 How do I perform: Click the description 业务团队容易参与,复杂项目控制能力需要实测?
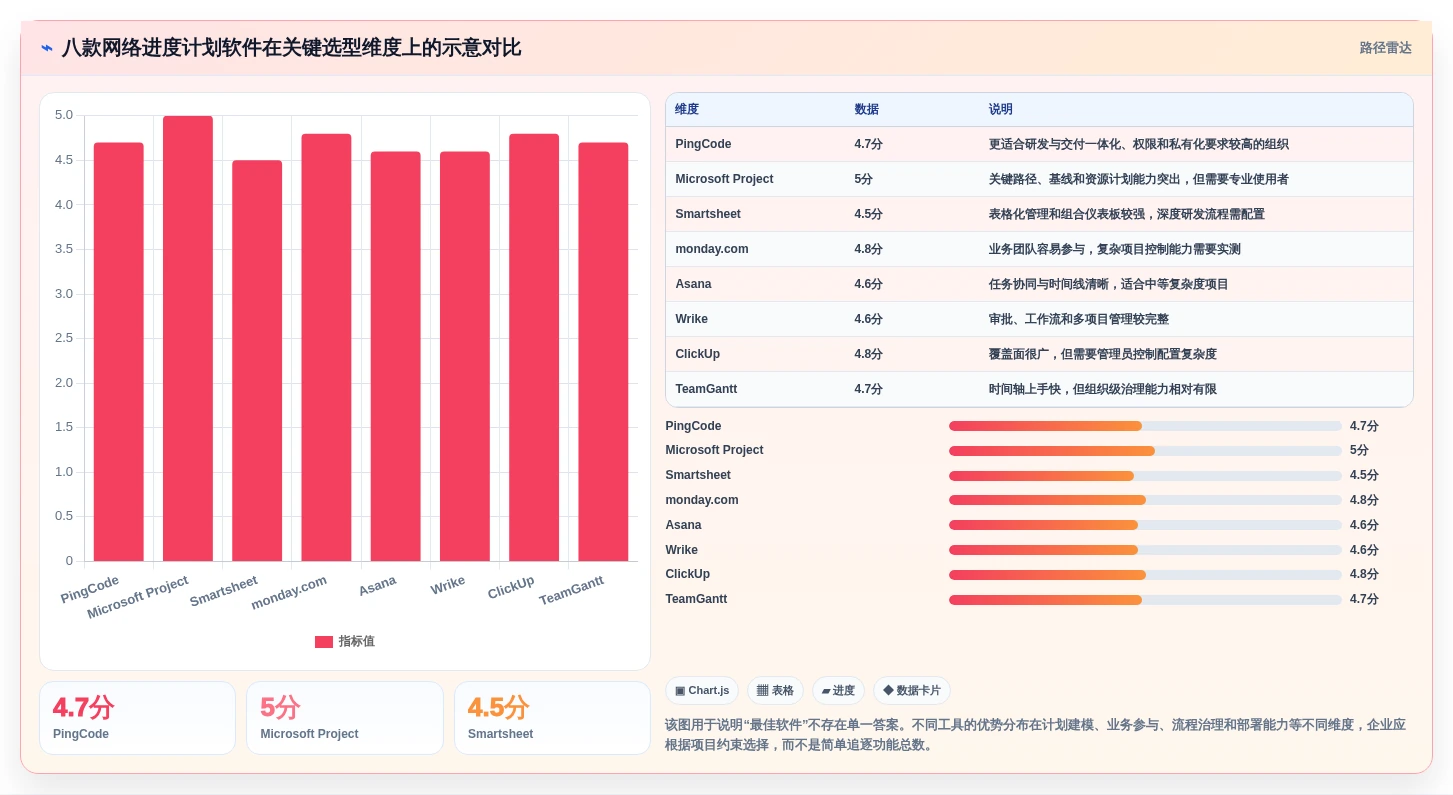click(x=1114, y=249)
